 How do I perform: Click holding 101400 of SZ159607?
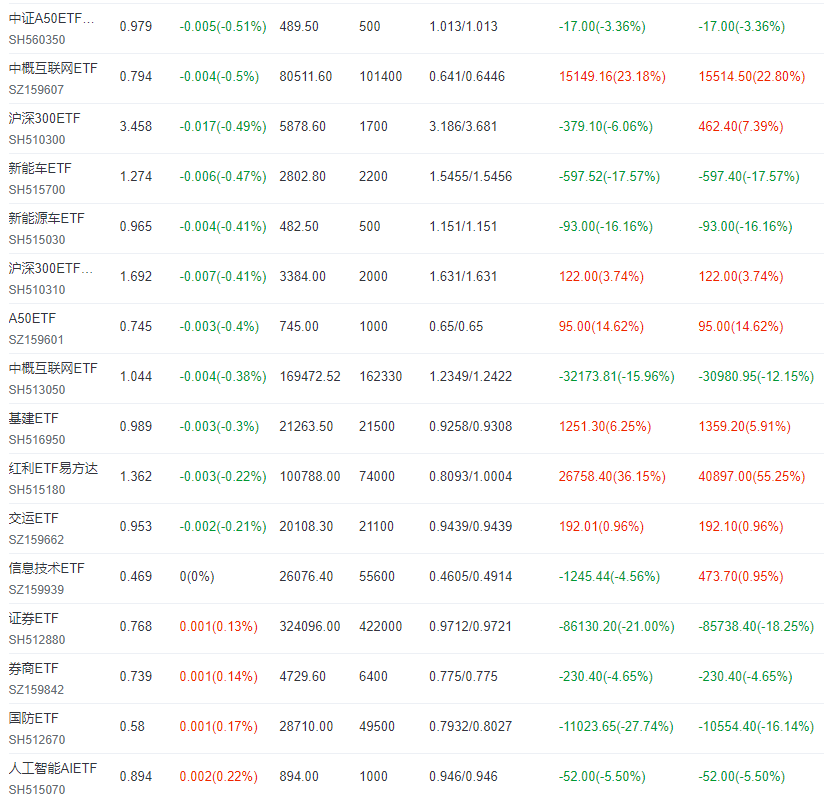click(380, 76)
